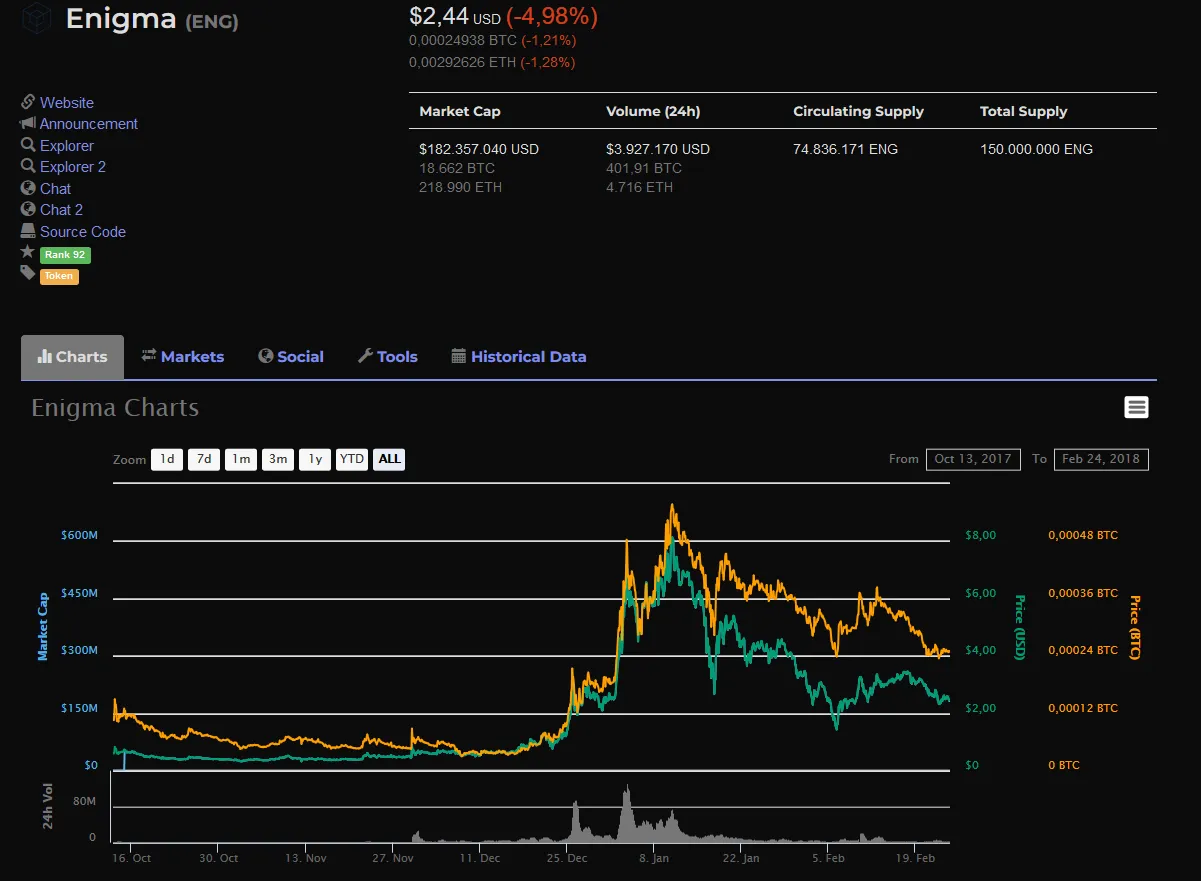Click the market cap $182.357.040 USD value

click(479, 149)
